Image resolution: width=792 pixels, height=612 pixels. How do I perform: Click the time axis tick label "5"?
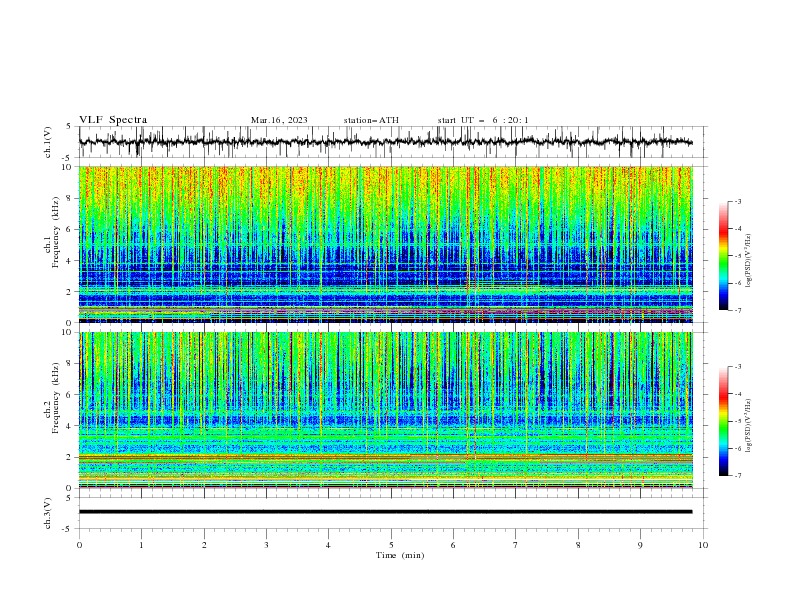pyautogui.click(x=391, y=545)
